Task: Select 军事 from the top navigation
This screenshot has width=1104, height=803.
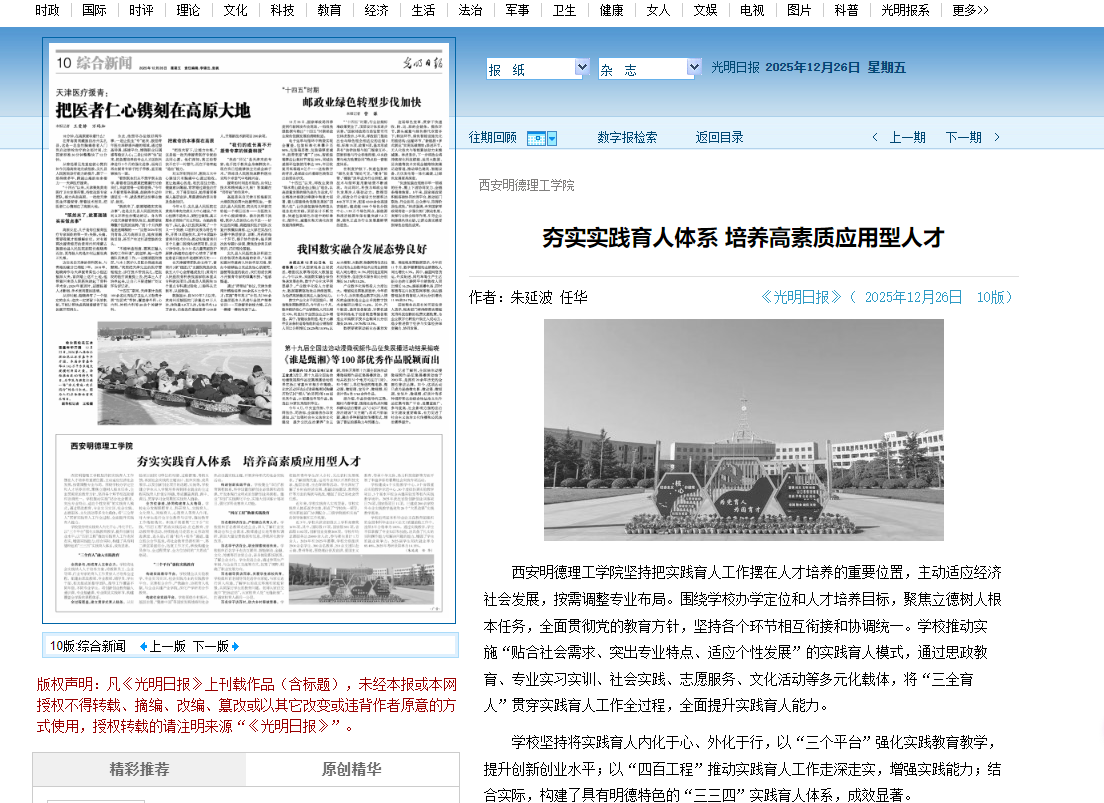Action: [517, 10]
